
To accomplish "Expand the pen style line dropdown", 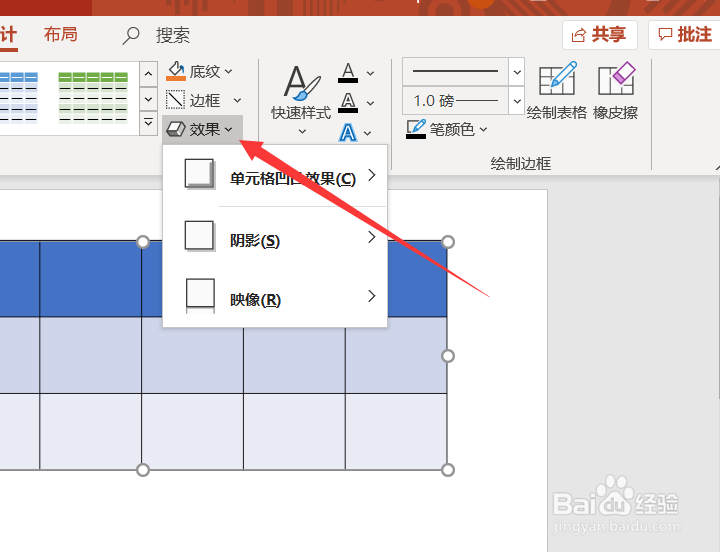I will (517, 72).
